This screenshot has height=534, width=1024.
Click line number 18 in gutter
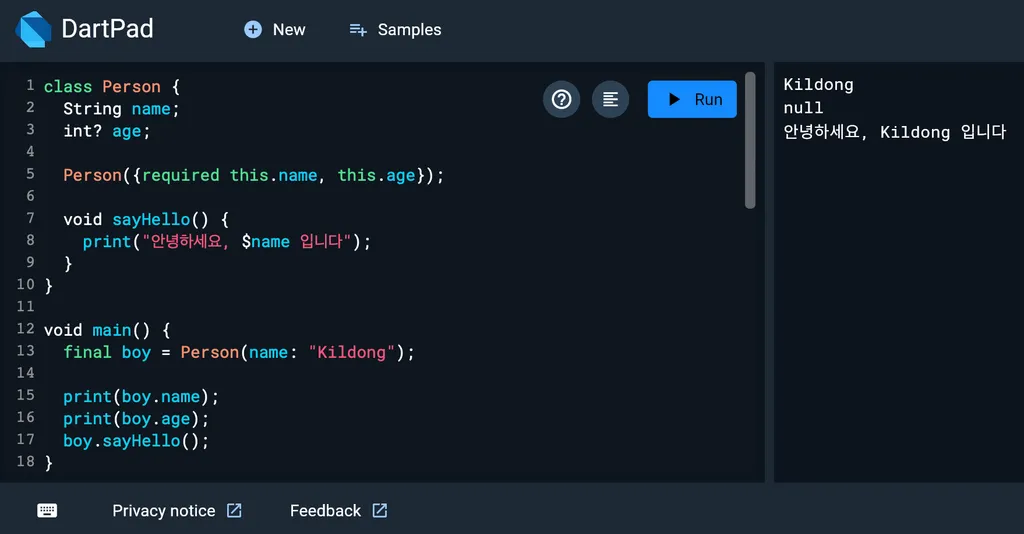[x=25, y=461]
